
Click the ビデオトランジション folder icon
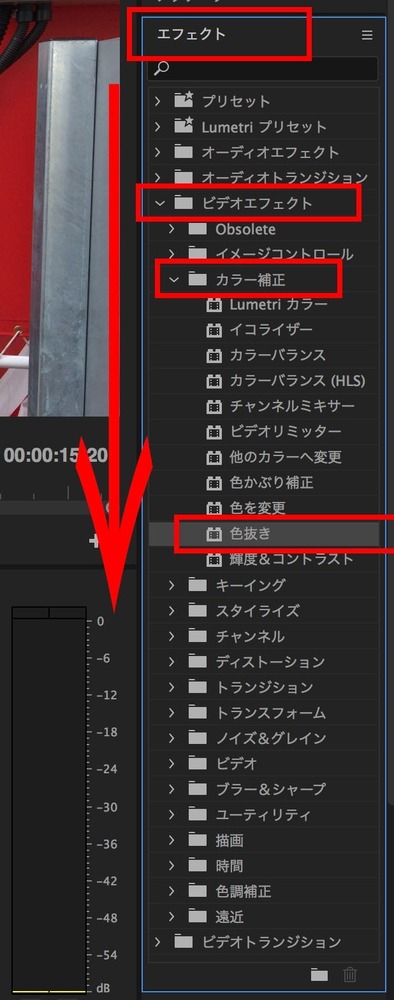pyautogui.click(x=184, y=941)
